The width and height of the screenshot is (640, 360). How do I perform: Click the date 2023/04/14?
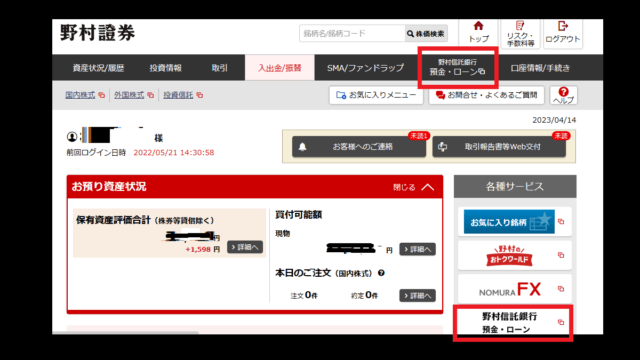click(x=554, y=120)
